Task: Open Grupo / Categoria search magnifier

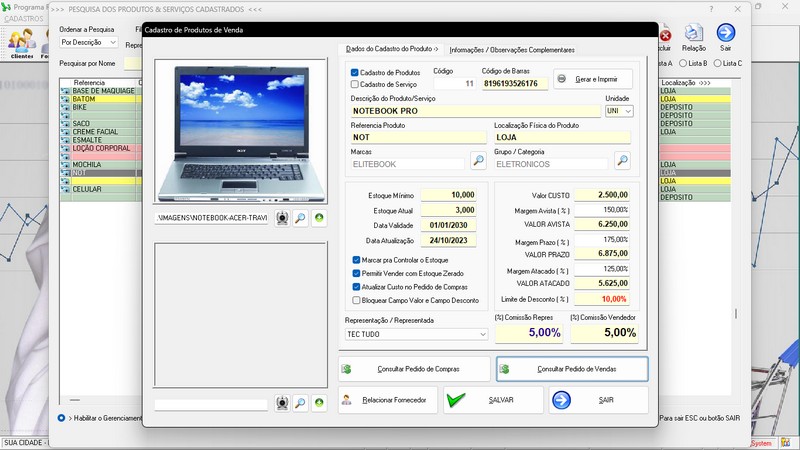Action: point(622,161)
